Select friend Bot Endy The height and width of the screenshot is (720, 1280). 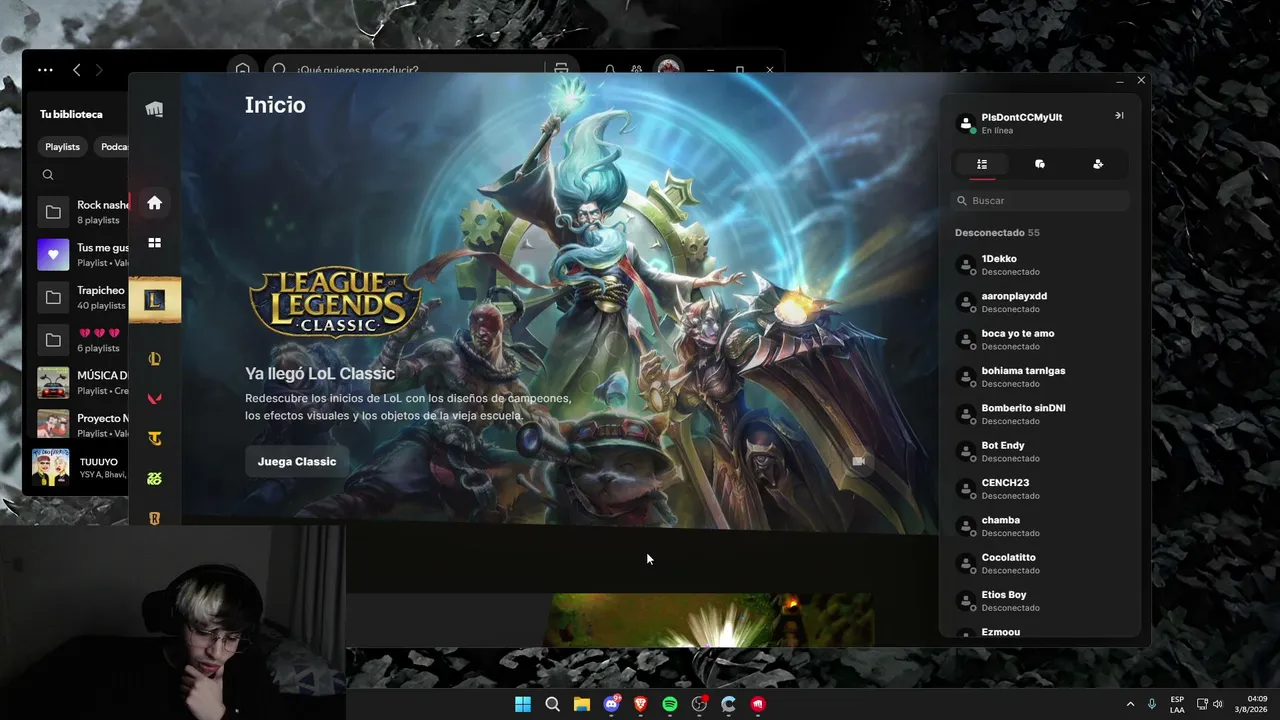tap(1040, 451)
